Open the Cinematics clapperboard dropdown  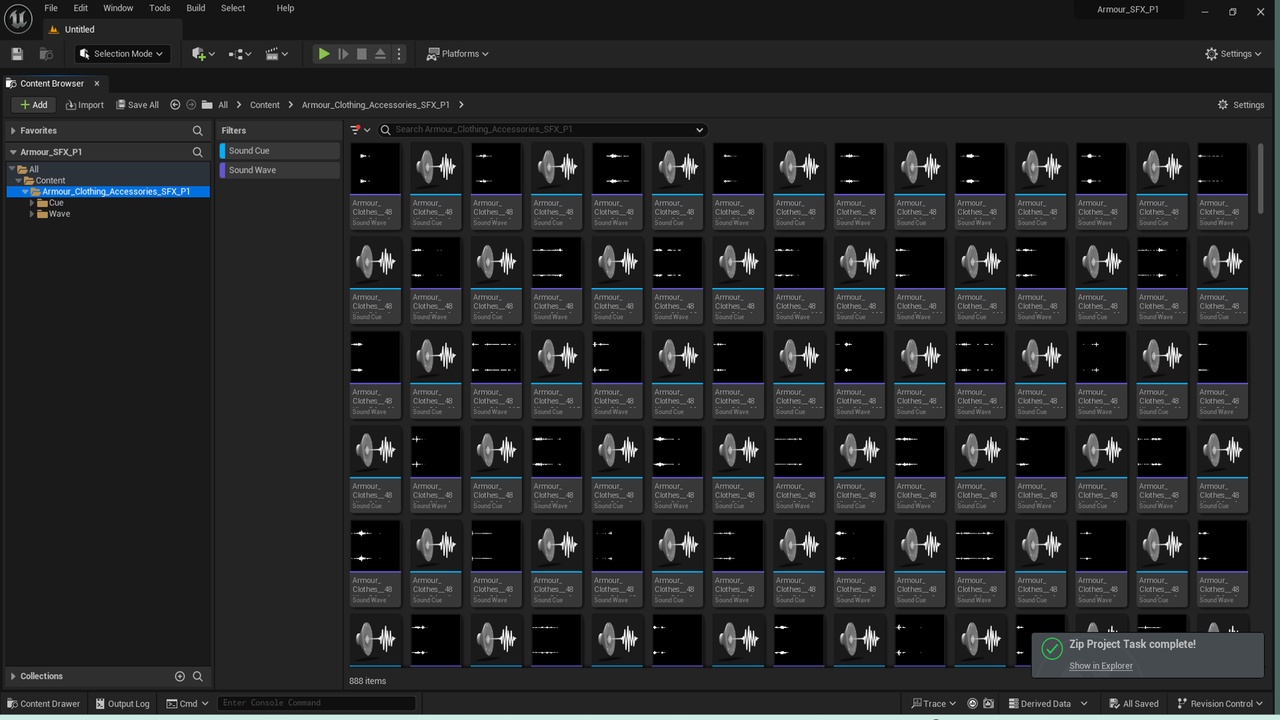point(276,54)
